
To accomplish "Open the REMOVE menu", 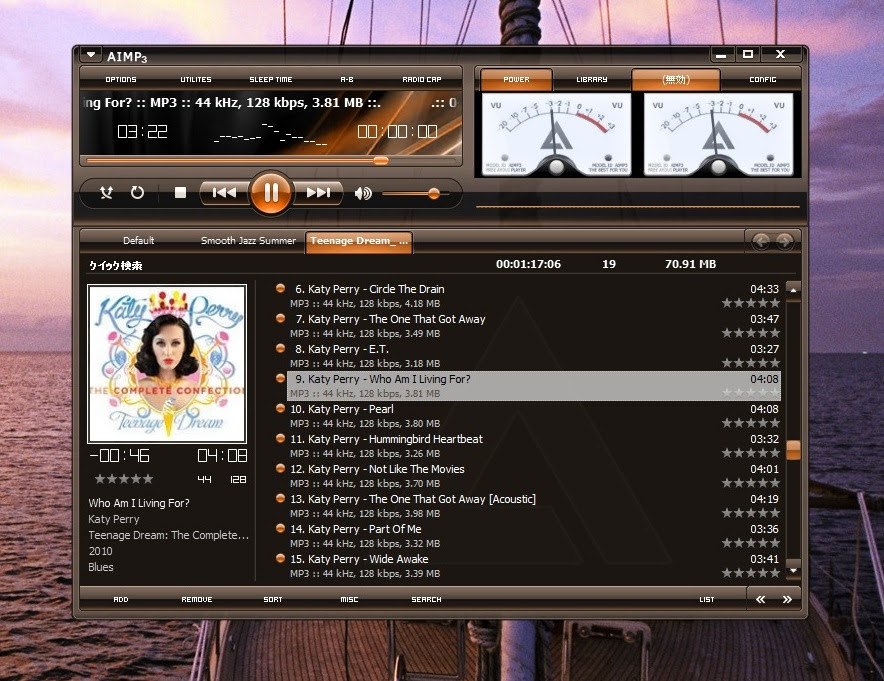I will (197, 599).
